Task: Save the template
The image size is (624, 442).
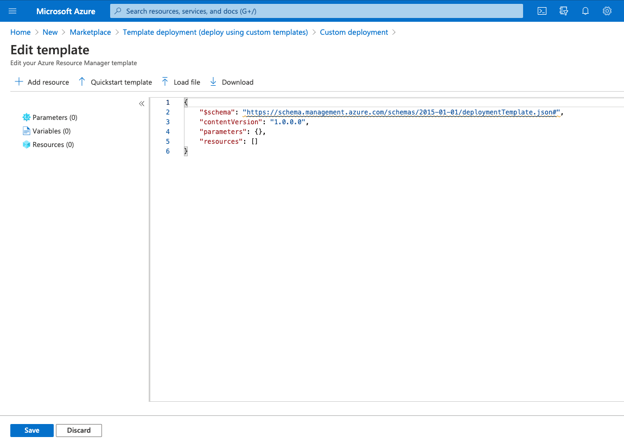Action: [x=32, y=430]
